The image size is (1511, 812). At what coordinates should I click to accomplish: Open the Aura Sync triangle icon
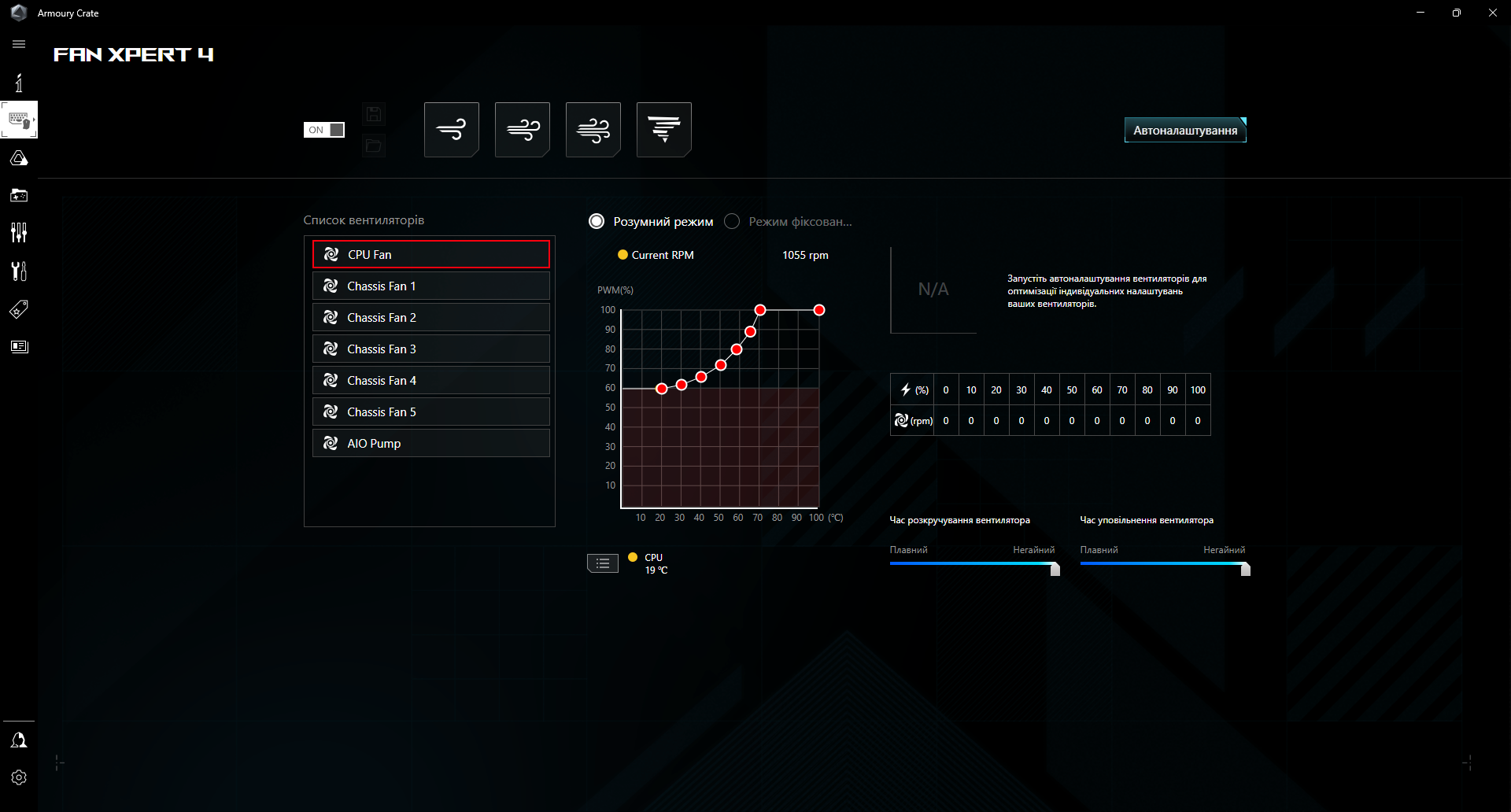click(19, 158)
